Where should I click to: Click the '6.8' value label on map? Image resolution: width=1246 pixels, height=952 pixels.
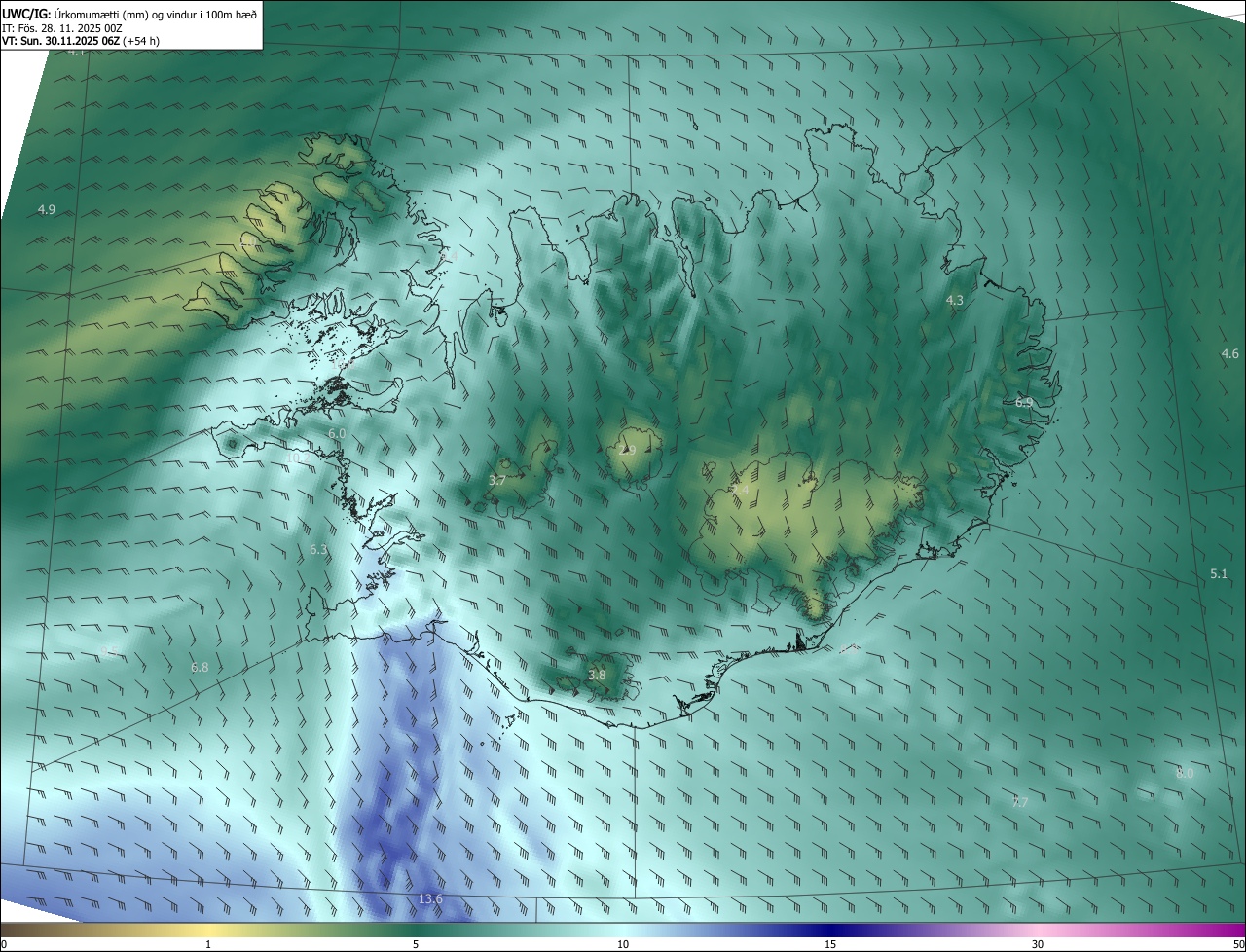pyautogui.click(x=200, y=667)
